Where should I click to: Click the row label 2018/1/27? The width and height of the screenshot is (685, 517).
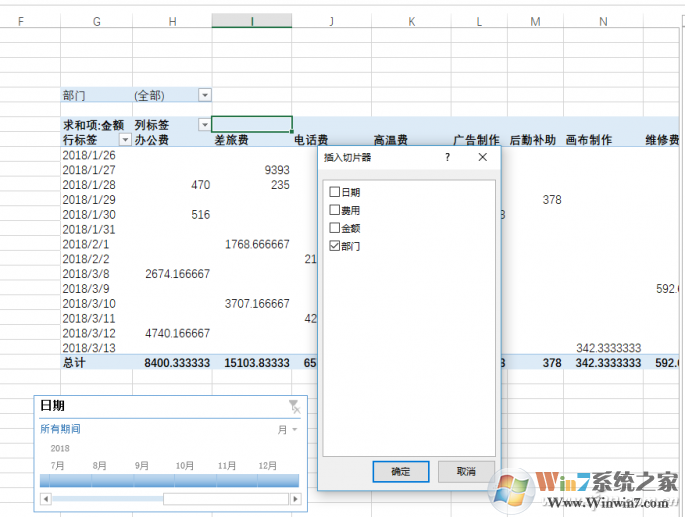pos(89,170)
